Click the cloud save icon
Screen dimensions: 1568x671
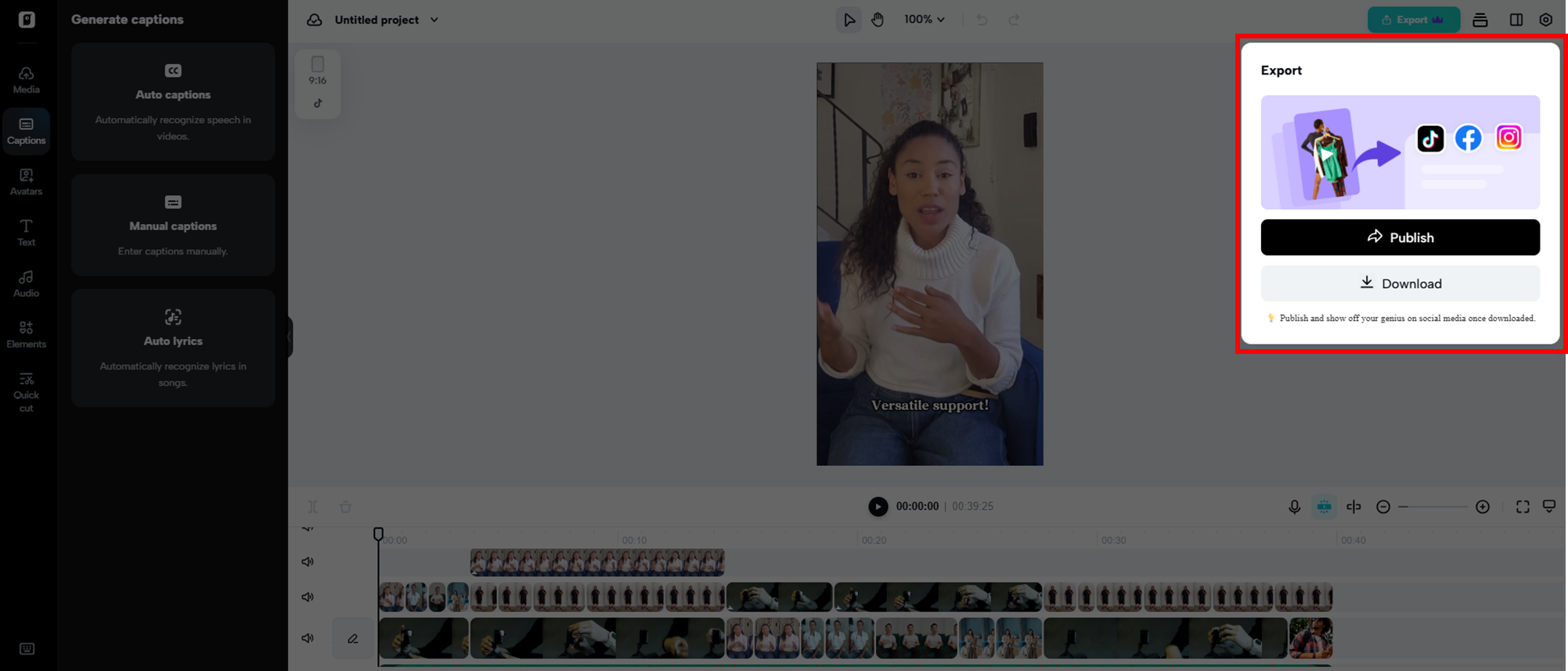tap(314, 20)
